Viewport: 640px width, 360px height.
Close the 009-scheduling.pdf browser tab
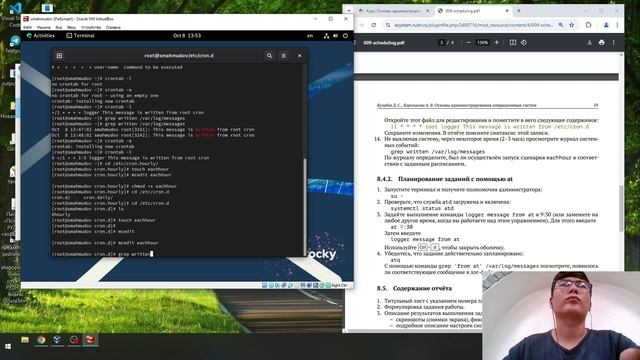[x=507, y=11]
